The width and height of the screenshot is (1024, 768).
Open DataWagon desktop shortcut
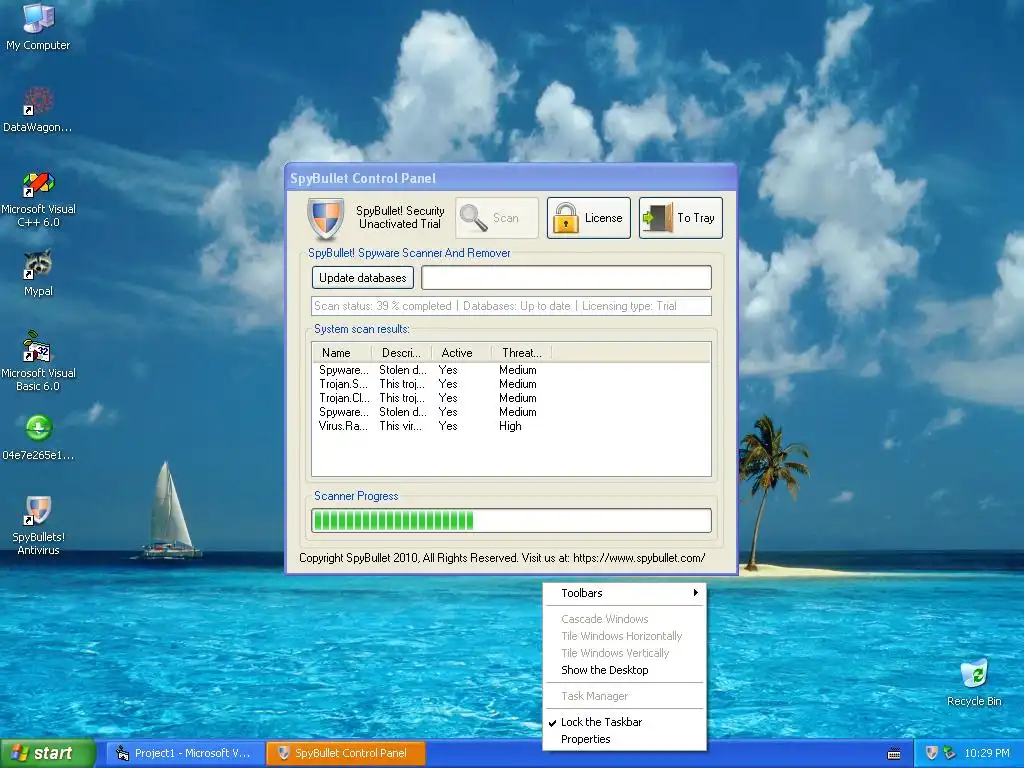click(38, 110)
